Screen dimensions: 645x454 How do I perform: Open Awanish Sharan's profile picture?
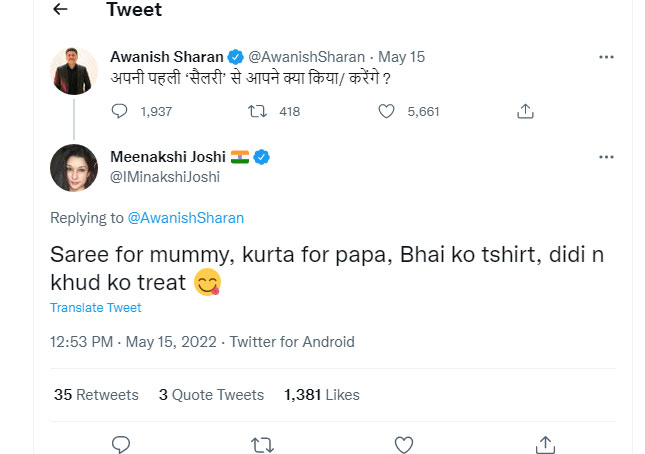(x=74, y=71)
